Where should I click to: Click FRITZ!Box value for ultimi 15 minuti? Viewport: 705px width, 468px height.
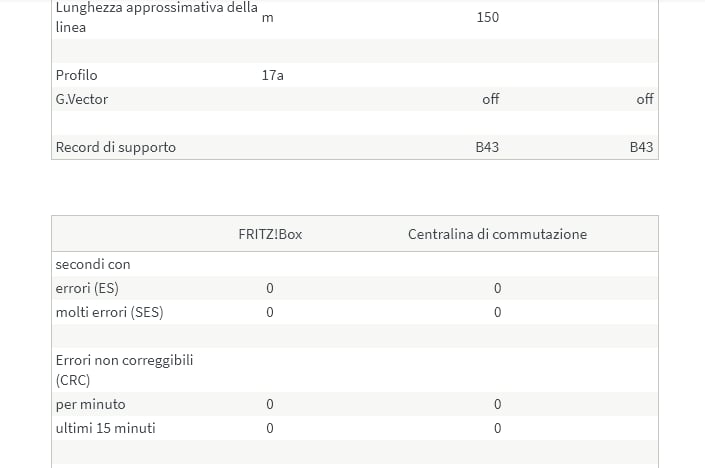click(x=270, y=428)
